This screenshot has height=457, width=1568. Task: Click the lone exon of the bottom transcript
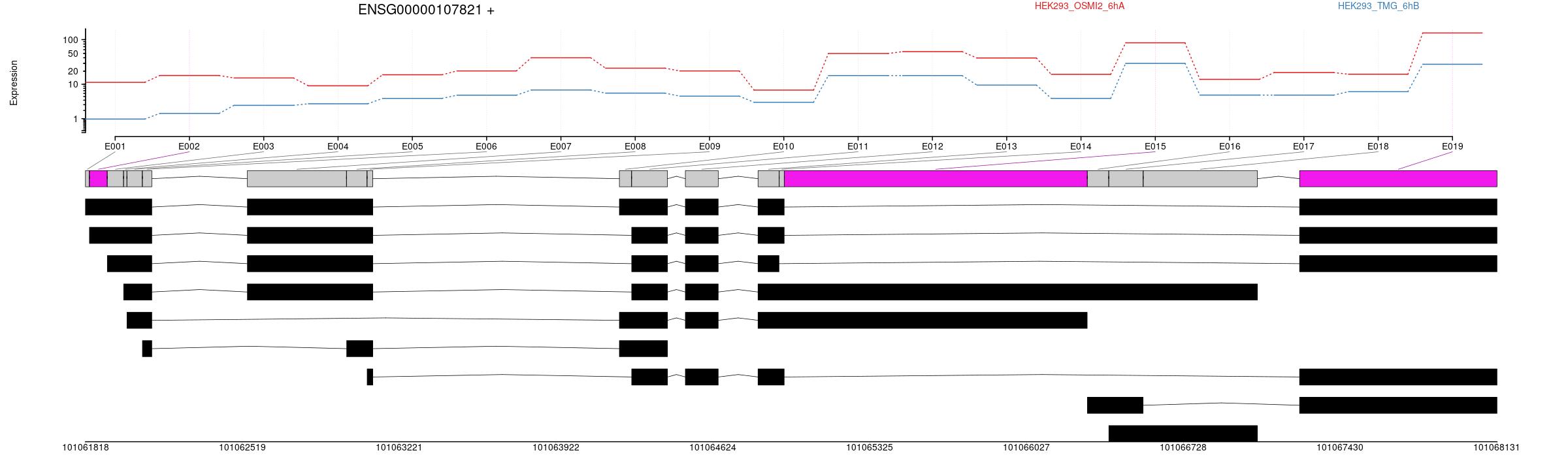pyautogui.click(x=1183, y=433)
